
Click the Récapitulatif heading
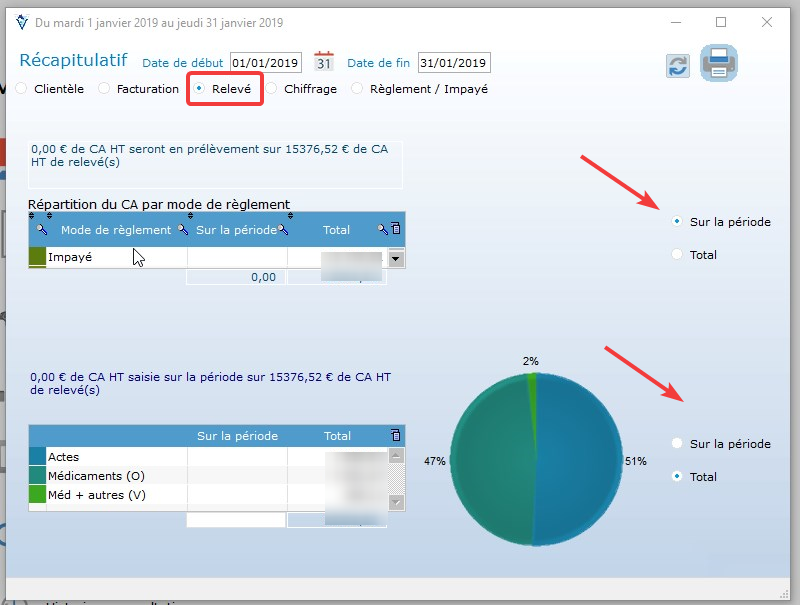coord(73,60)
